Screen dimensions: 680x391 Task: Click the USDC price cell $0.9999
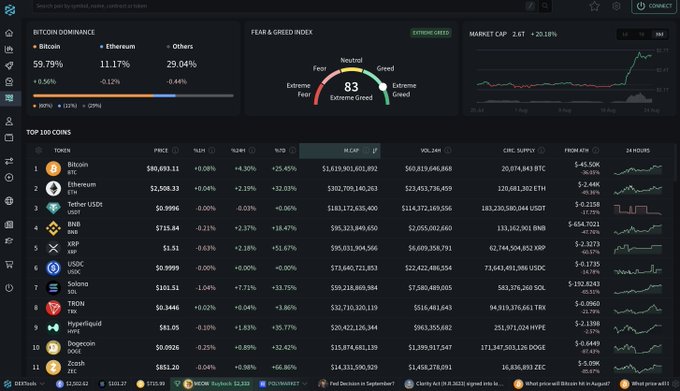(167, 268)
